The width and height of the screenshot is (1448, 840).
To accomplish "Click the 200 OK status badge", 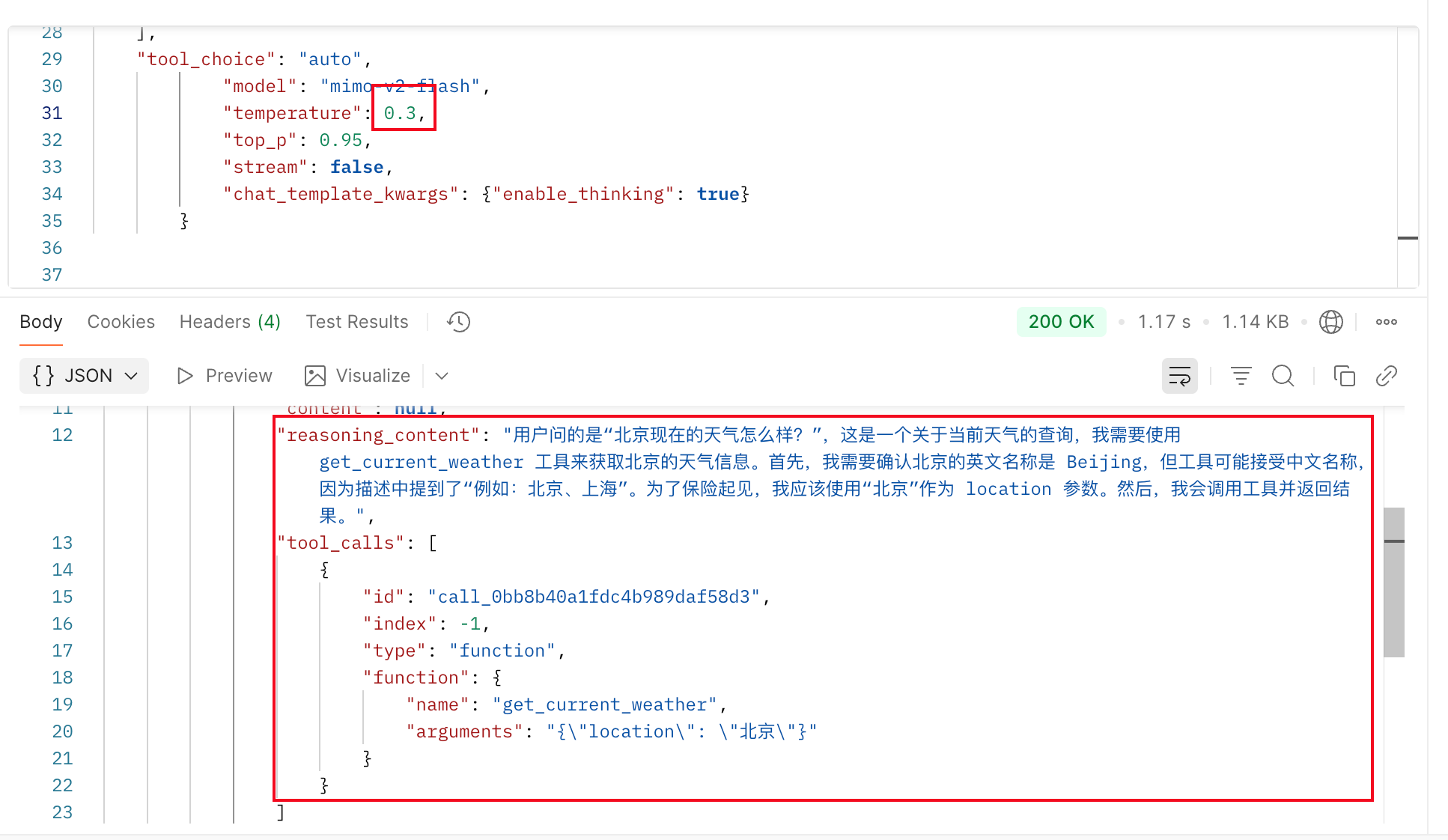I will [x=1061, y=322].
